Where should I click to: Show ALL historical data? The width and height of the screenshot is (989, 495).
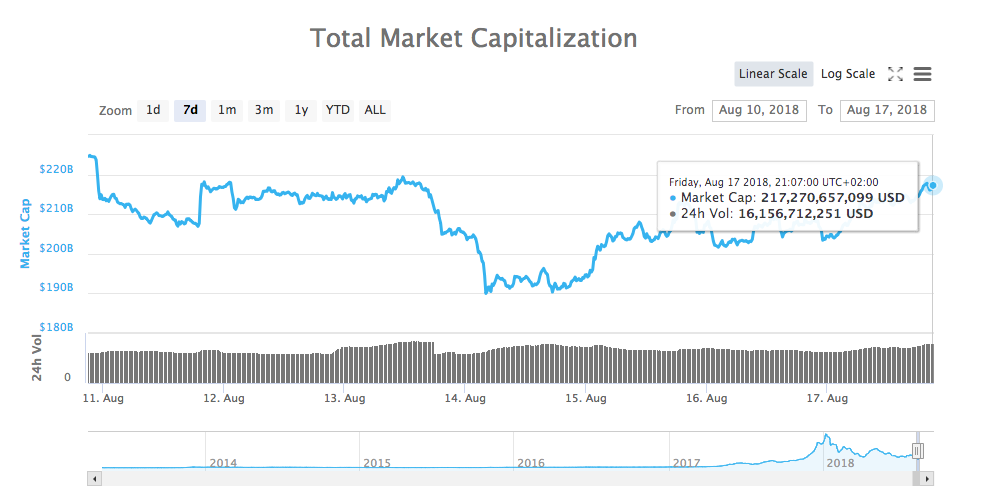point(375,110)
